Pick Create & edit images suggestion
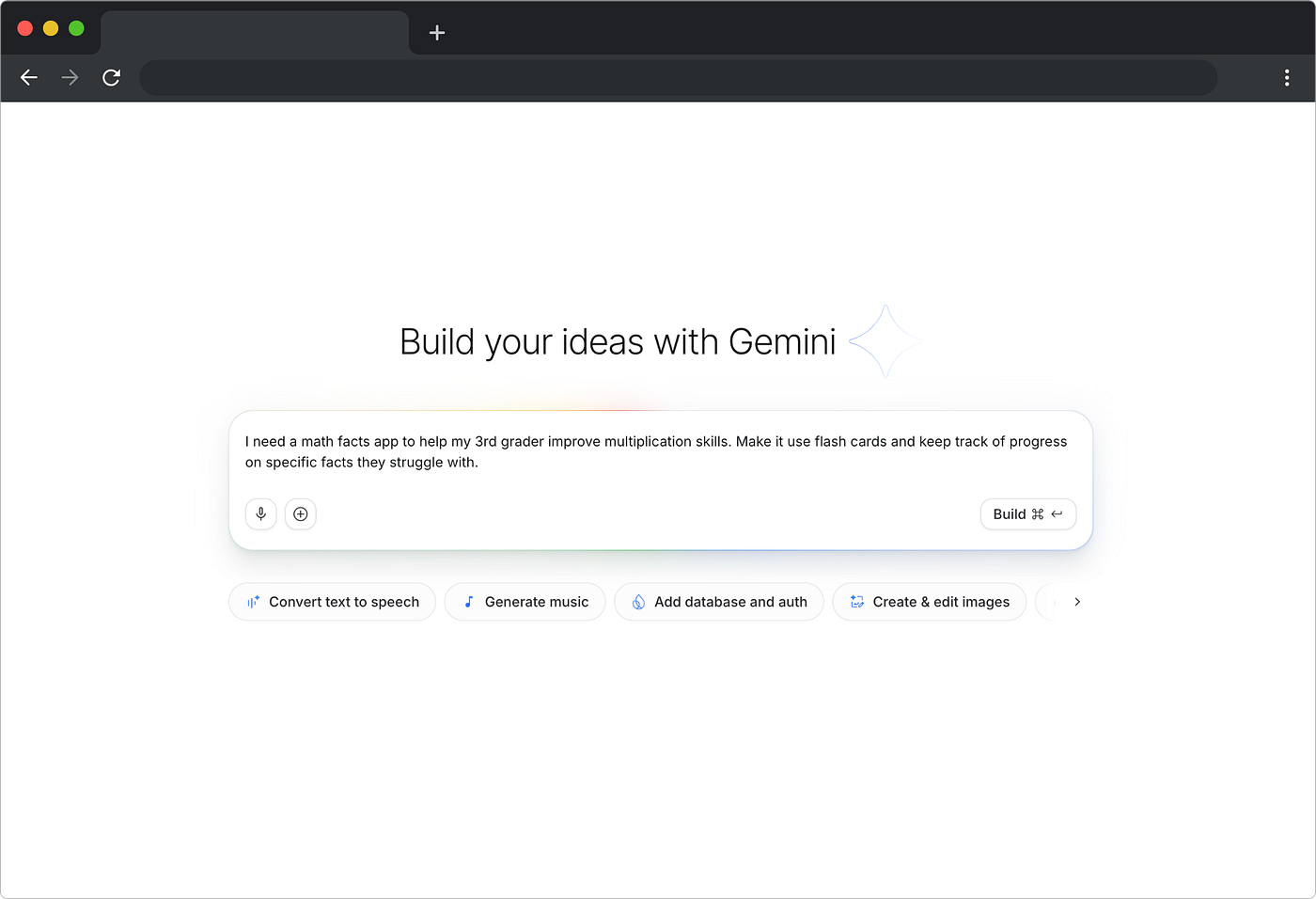 930,602
